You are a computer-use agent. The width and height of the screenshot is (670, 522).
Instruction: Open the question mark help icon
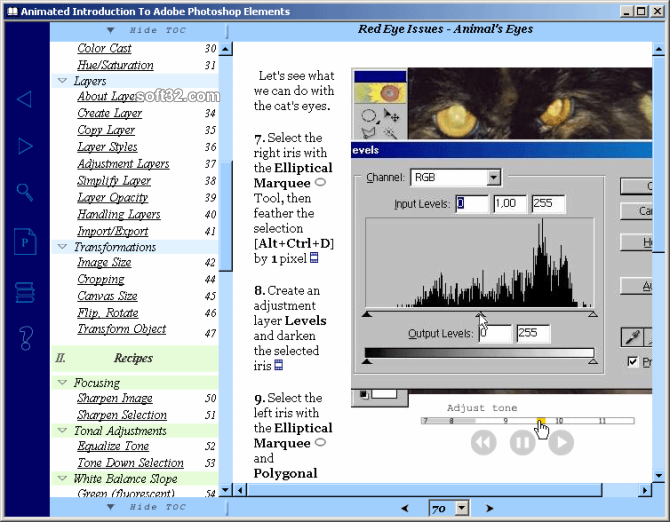[26, 338]
